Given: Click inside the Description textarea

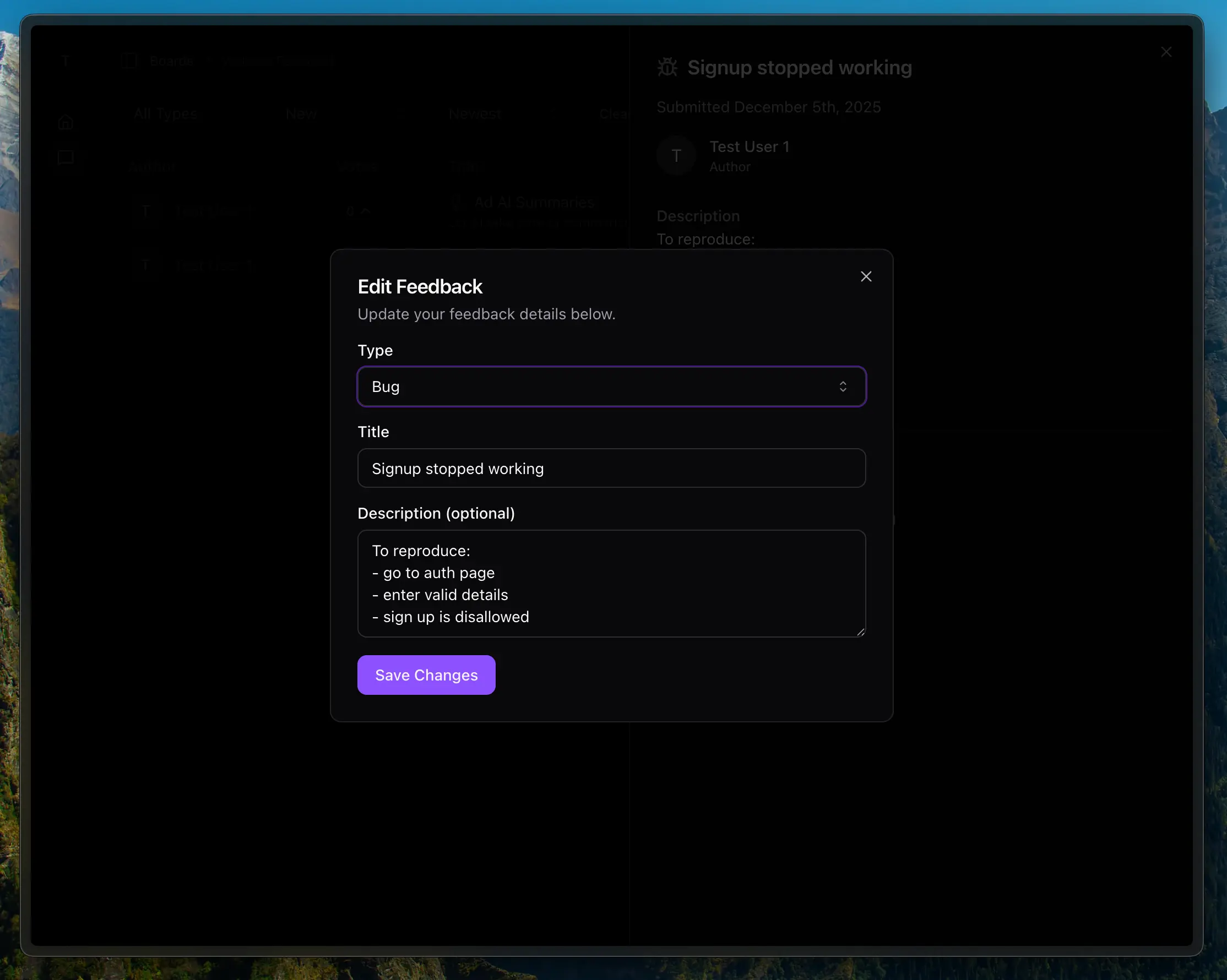Looking at the screenshot, I should click(611, 584).
